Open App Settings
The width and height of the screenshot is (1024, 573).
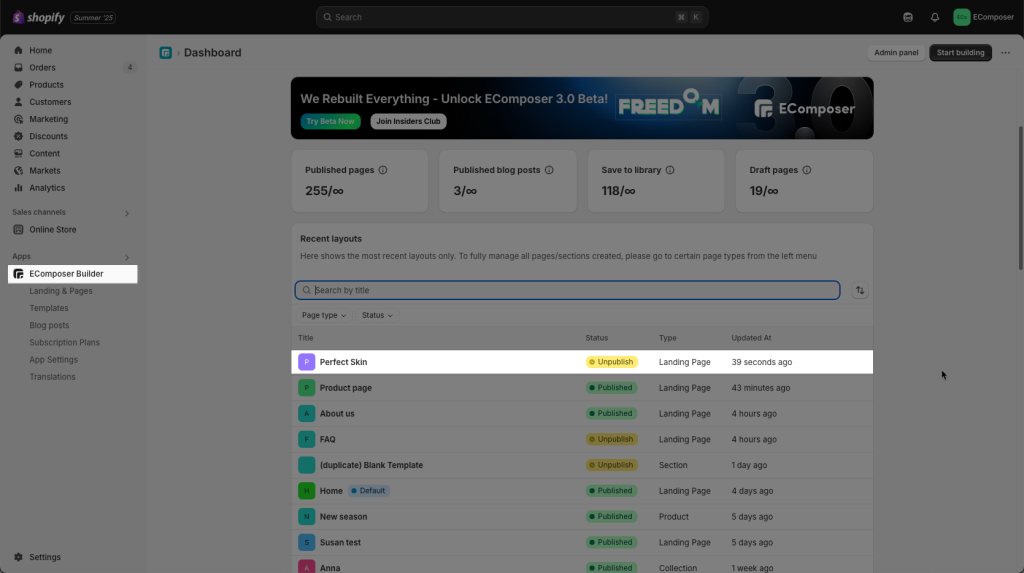[x=54, y=359]
